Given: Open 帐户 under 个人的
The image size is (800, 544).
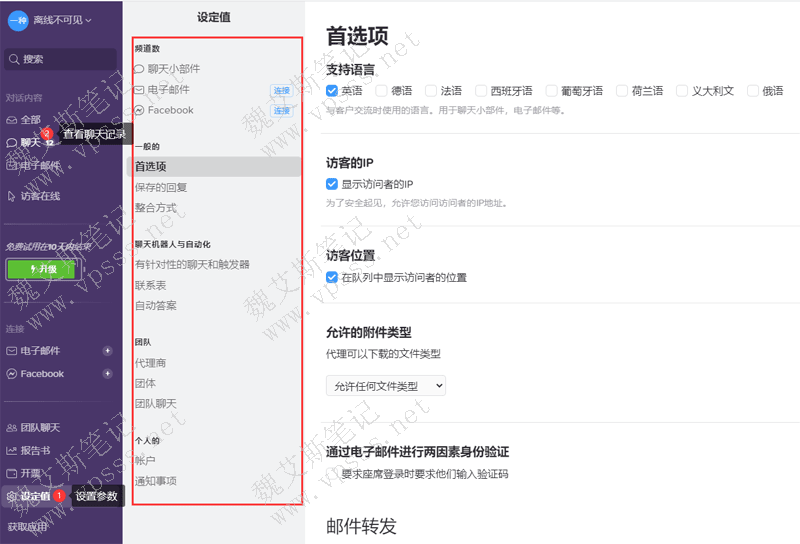Looking at the screenshot, I should (x=145, y=460).
